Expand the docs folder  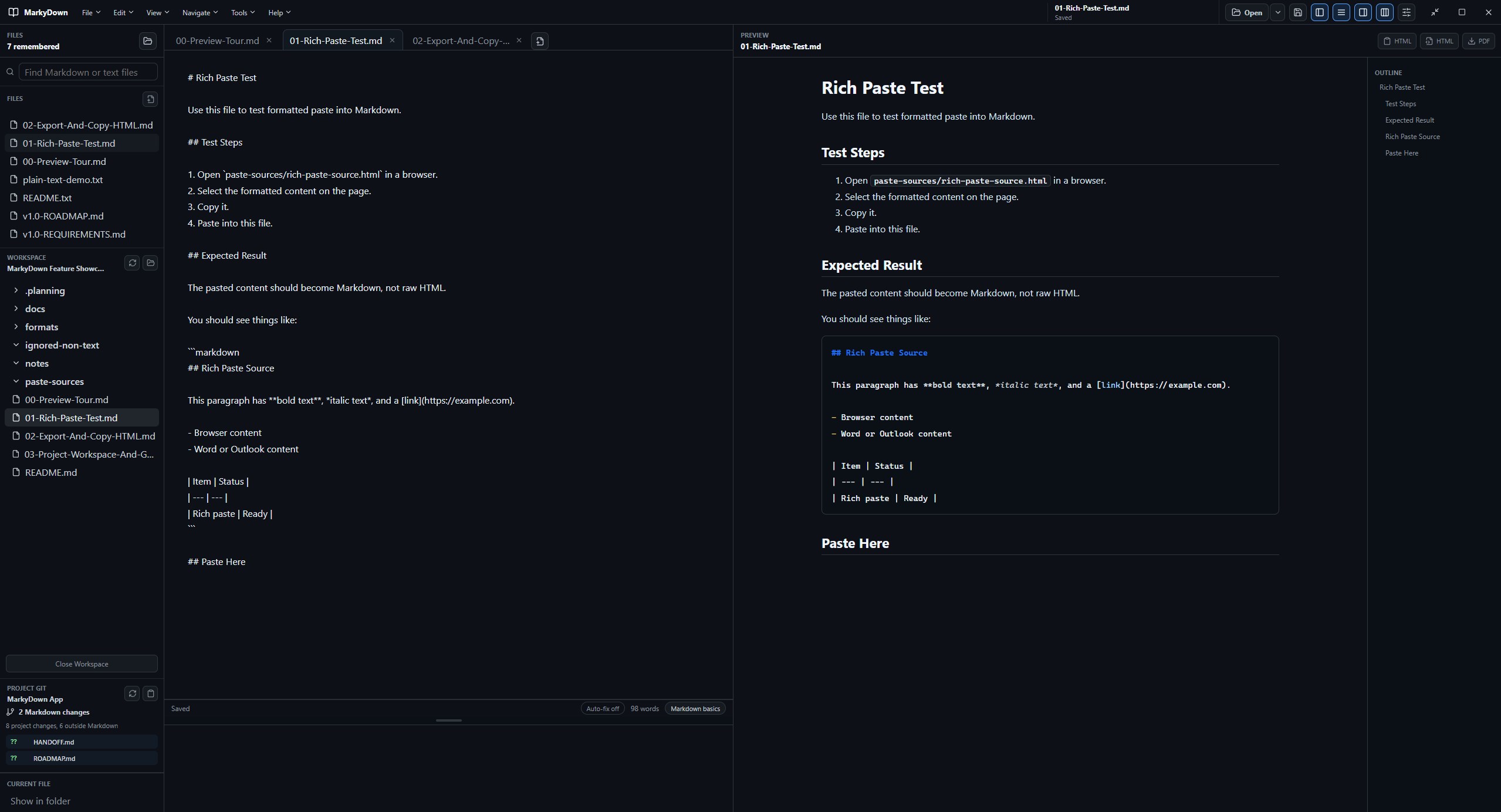16,309
